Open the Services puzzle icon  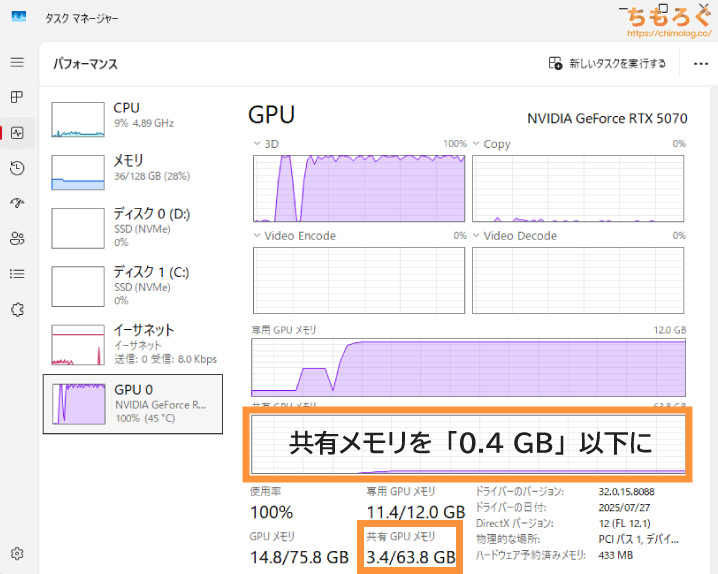pyautogui.click(x=17, y=309)
